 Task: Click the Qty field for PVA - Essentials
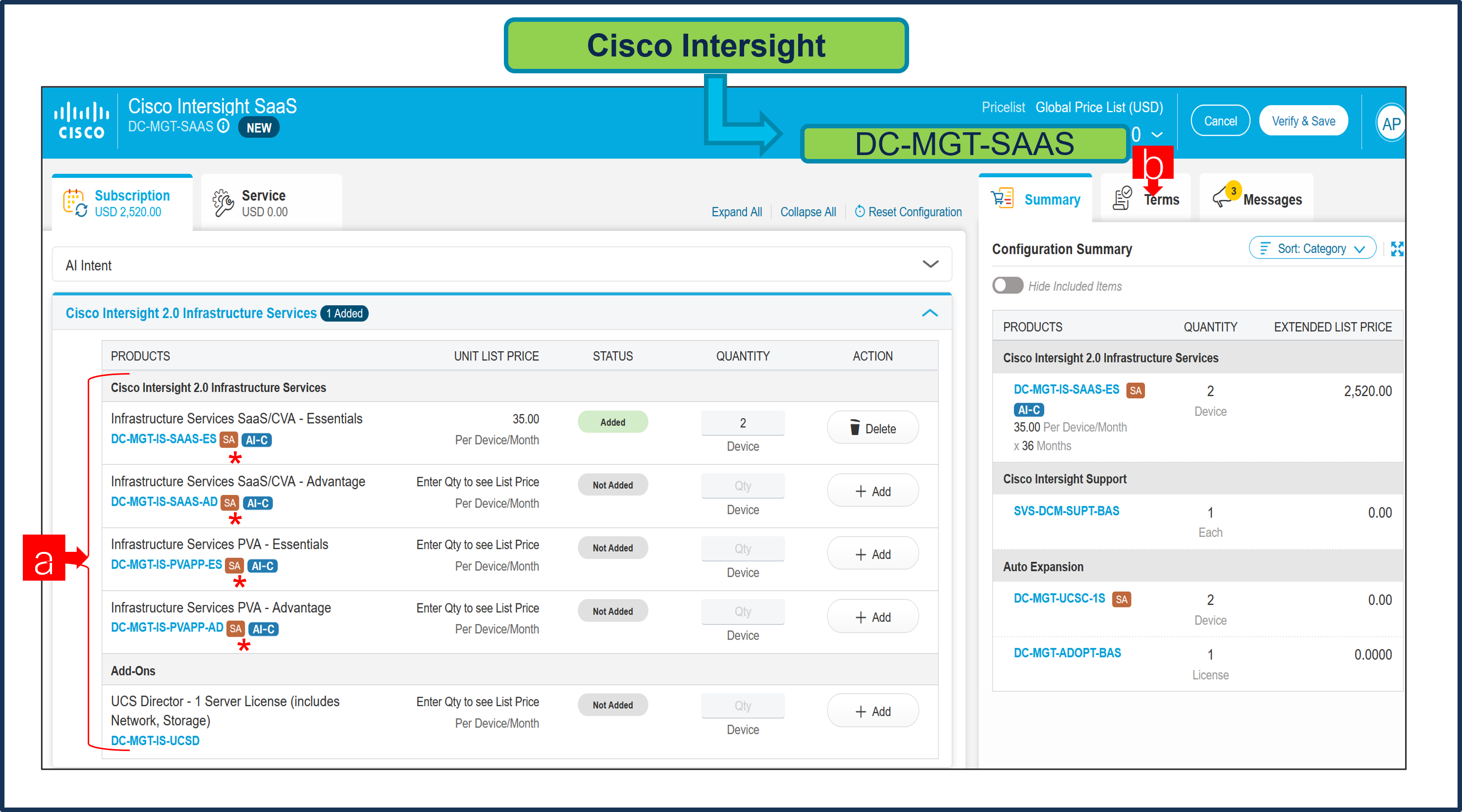tap(742, 549)
